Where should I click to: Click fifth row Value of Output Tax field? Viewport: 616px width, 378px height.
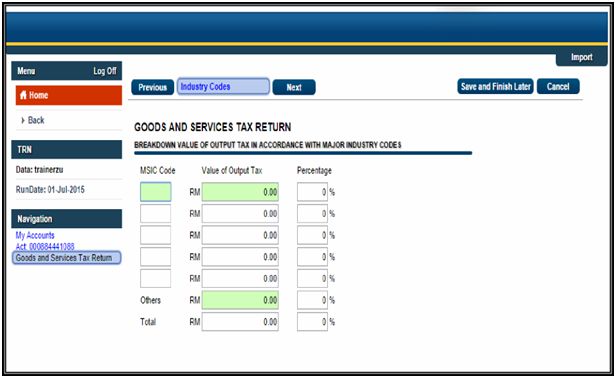(x=240, y=279)
